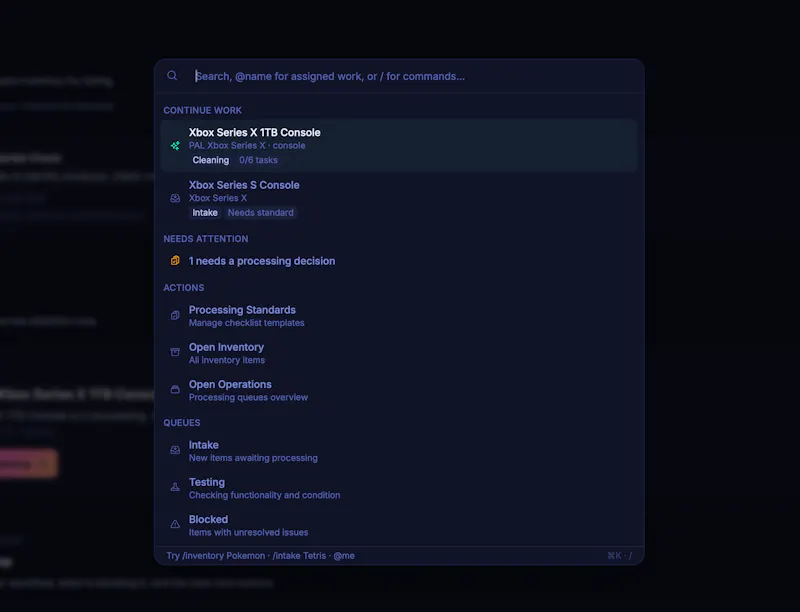Click the Processing Standards checklist icon
Viewport: 800px width, 612px height.
[175, 315]
